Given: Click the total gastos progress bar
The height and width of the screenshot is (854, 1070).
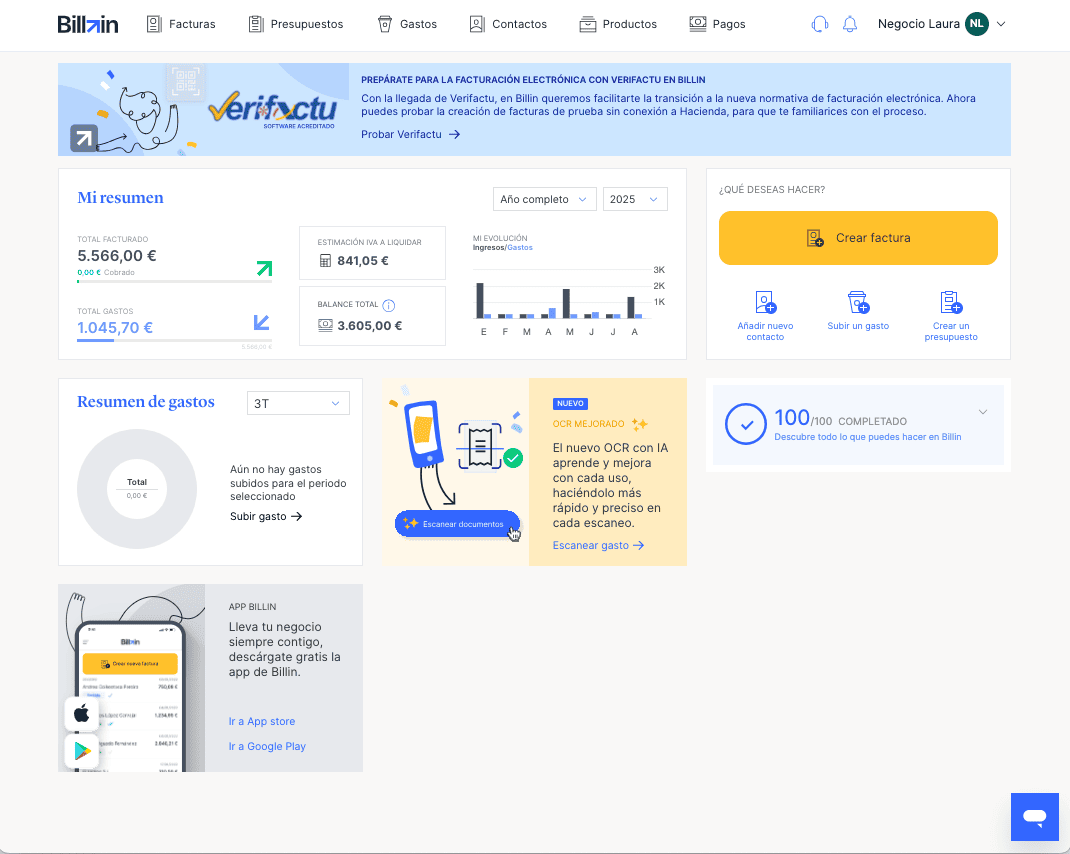Looking at the screenshot, I should click(175, 340).
